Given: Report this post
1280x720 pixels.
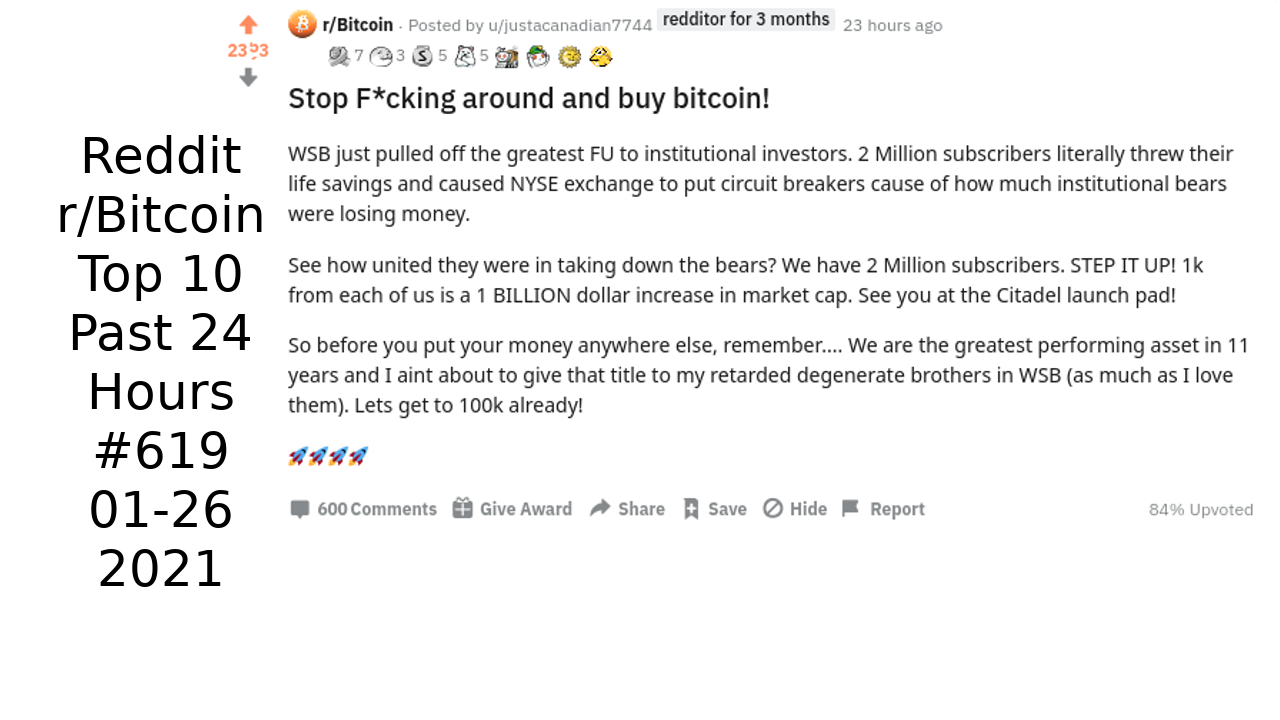Looking at the screenshot, I should click(883, 509).
